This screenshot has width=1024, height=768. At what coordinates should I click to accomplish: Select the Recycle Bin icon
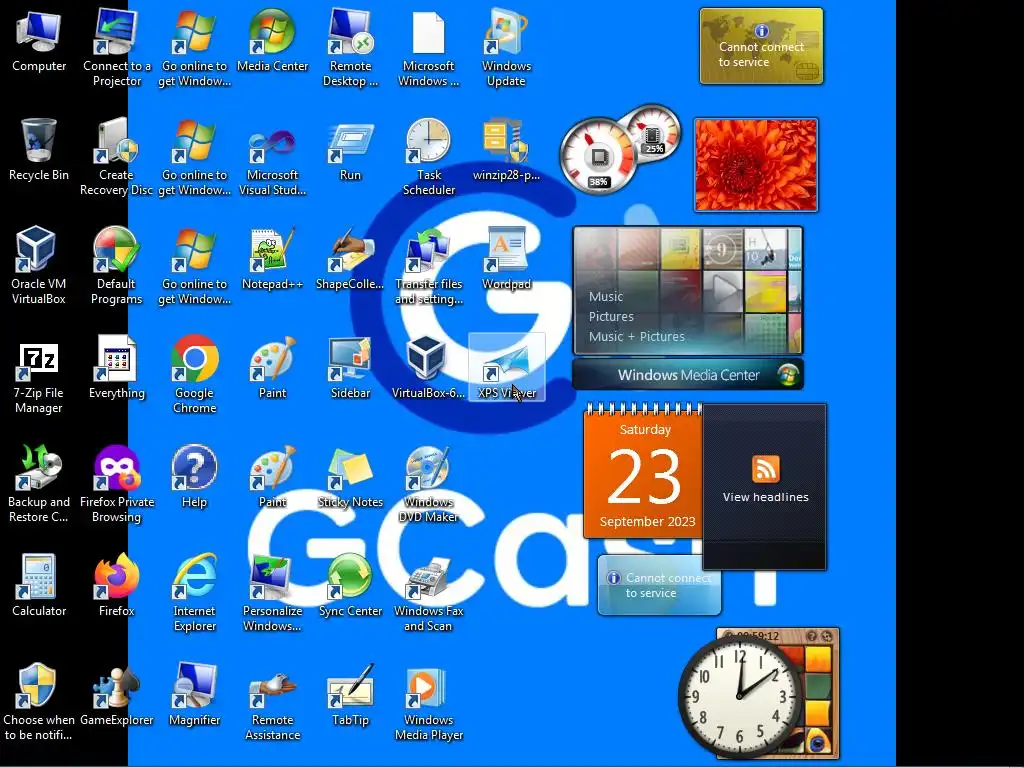pos(39,150)
